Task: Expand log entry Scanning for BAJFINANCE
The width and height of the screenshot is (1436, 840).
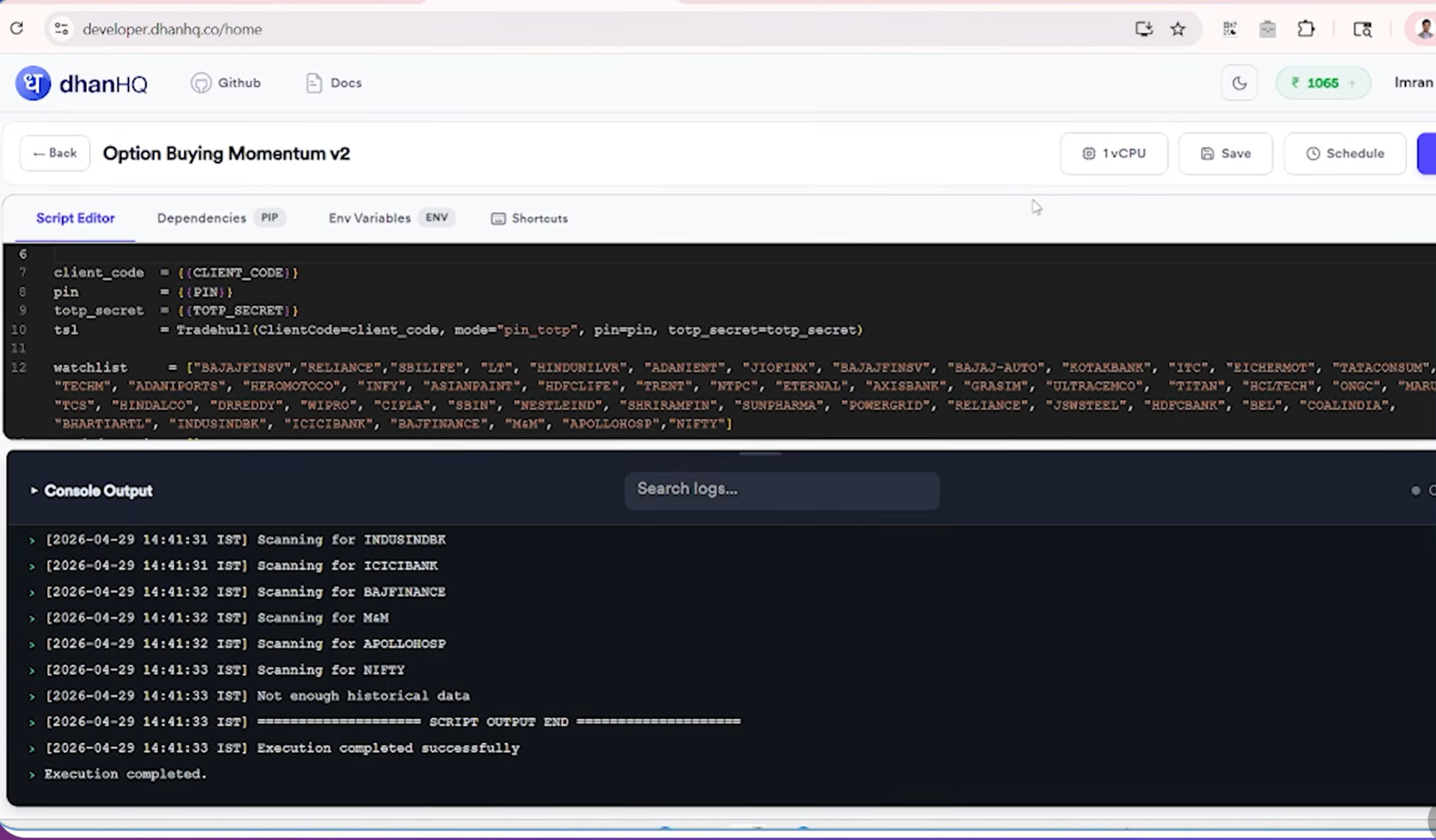Action: pyautogui.click(x=32, y=593)
